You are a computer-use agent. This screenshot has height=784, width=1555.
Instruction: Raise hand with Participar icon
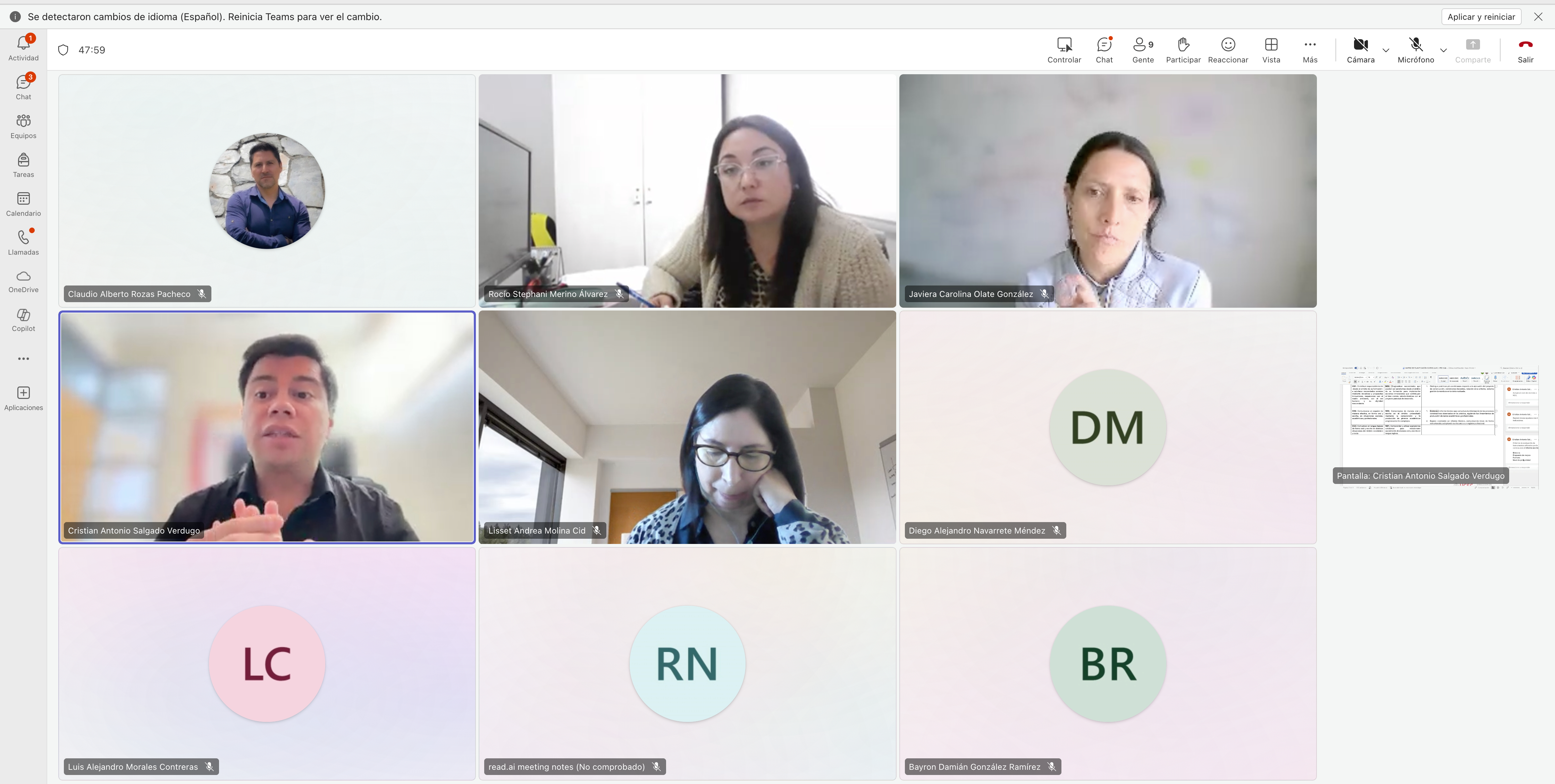(1183, 45)
